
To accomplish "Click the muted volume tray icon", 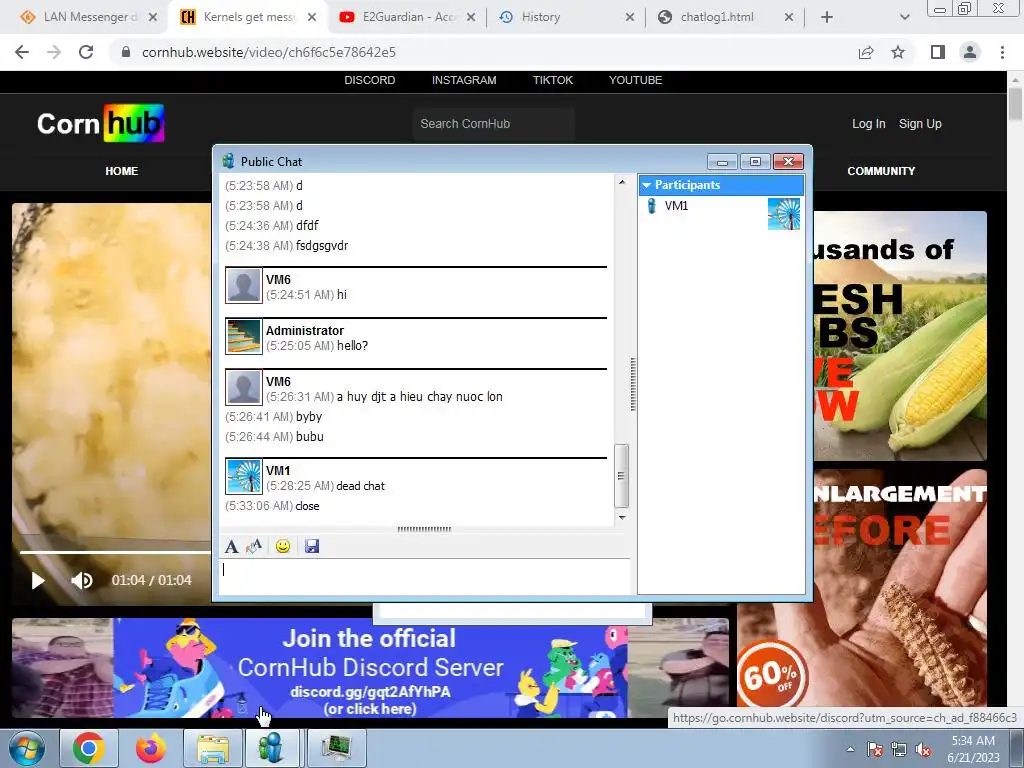I will (923, 749).
